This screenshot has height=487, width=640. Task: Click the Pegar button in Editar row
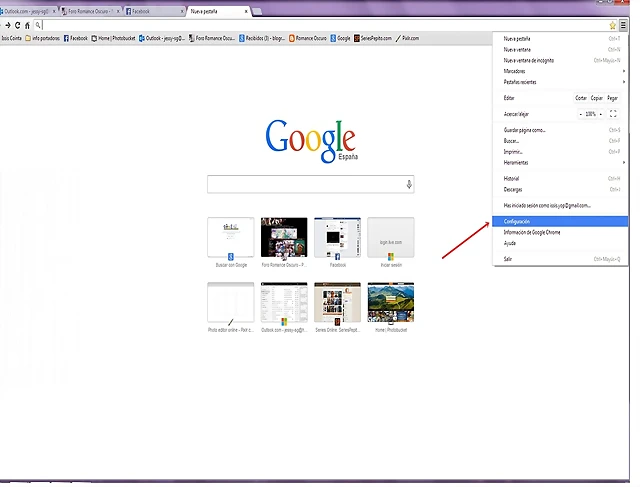612,98
